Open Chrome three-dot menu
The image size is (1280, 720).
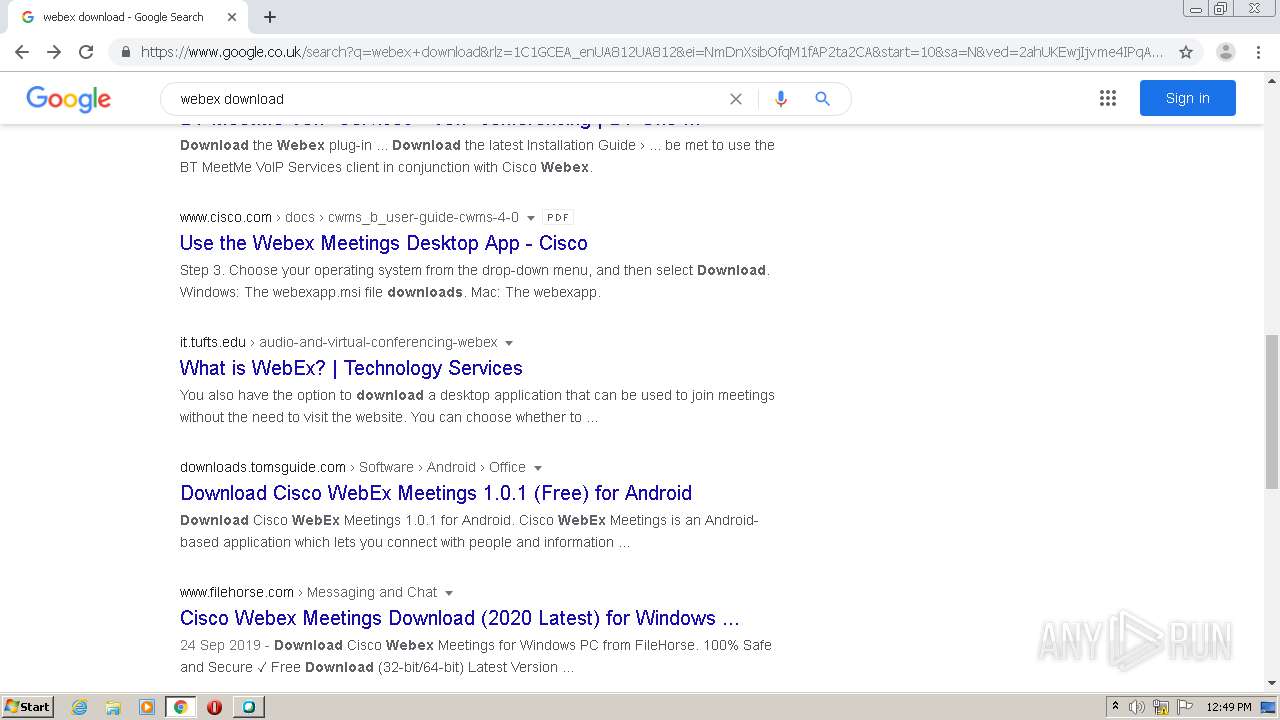click(1258, 52)
